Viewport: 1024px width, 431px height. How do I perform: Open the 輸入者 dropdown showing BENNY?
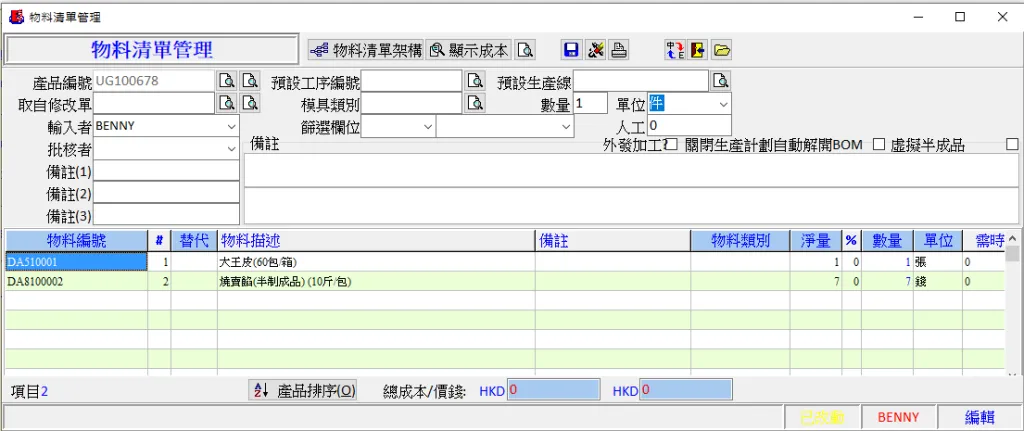pos(231,126)
